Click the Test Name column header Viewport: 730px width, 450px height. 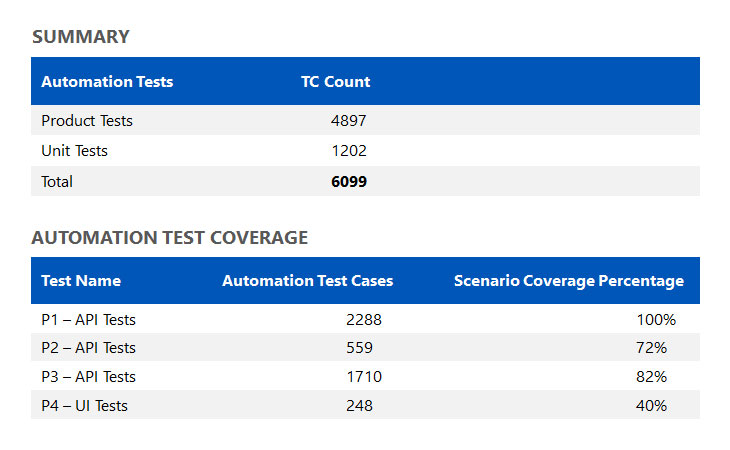tap(81, 281)
